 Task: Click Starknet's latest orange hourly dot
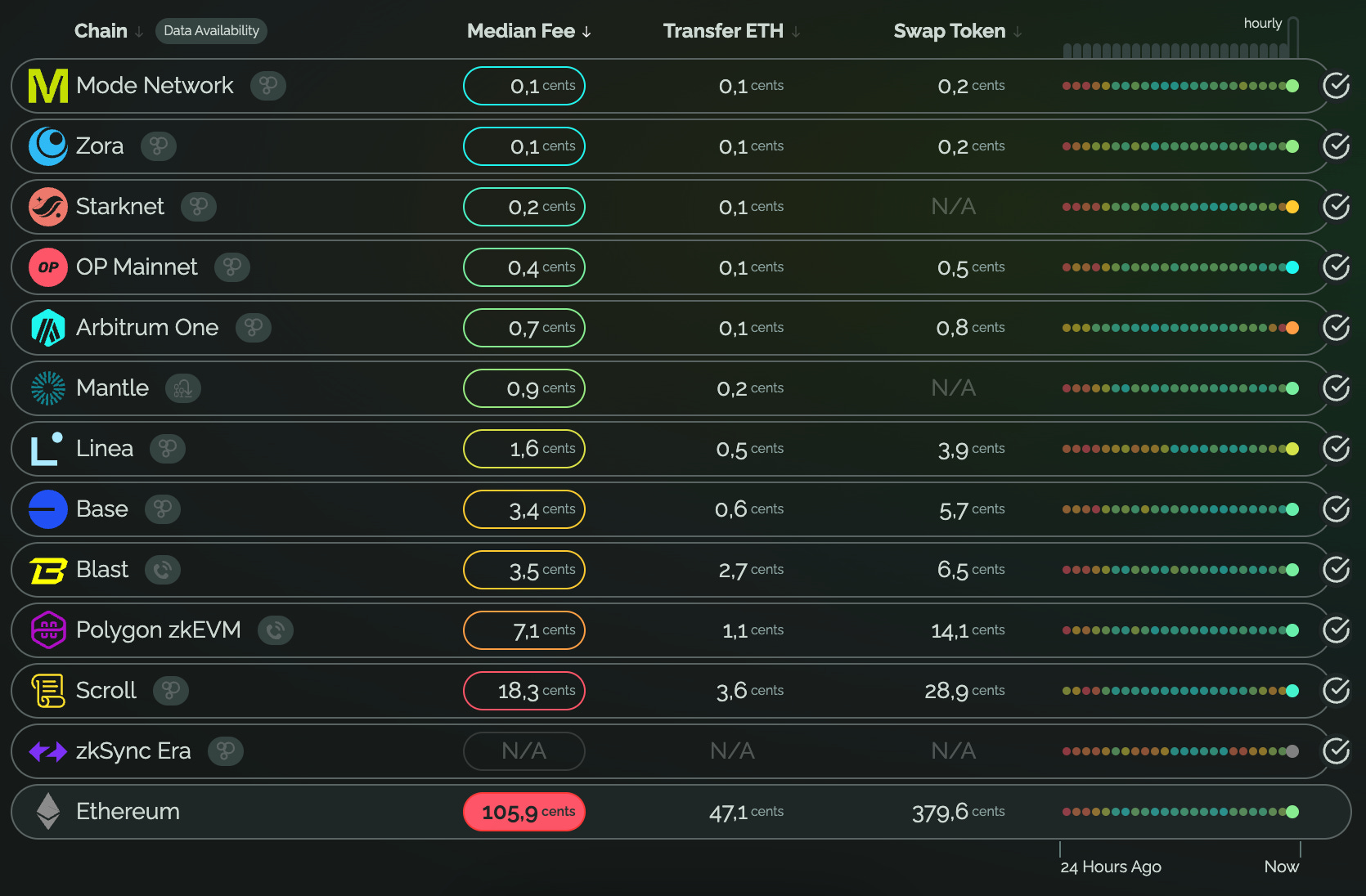pos(1292,207)
